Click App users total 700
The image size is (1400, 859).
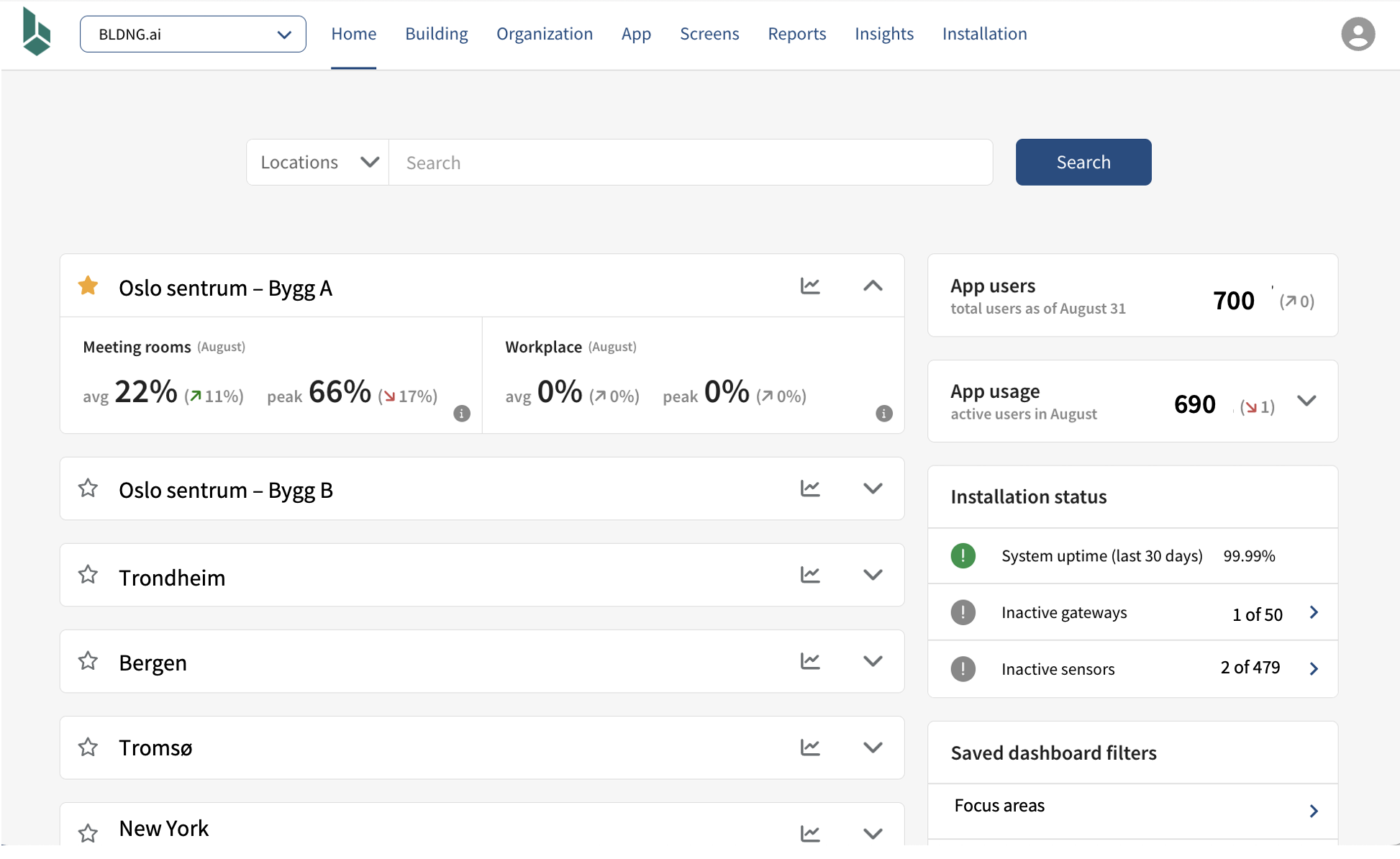click(x=1233, y=301)
